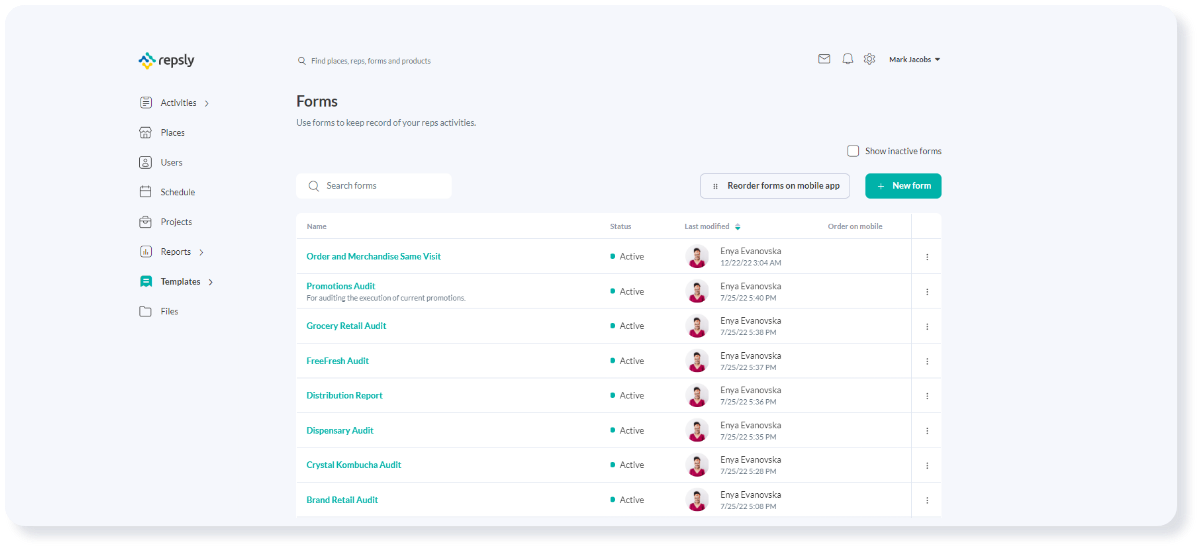Open the three-dot menu for Promotions Audit

tap(927, 292)
